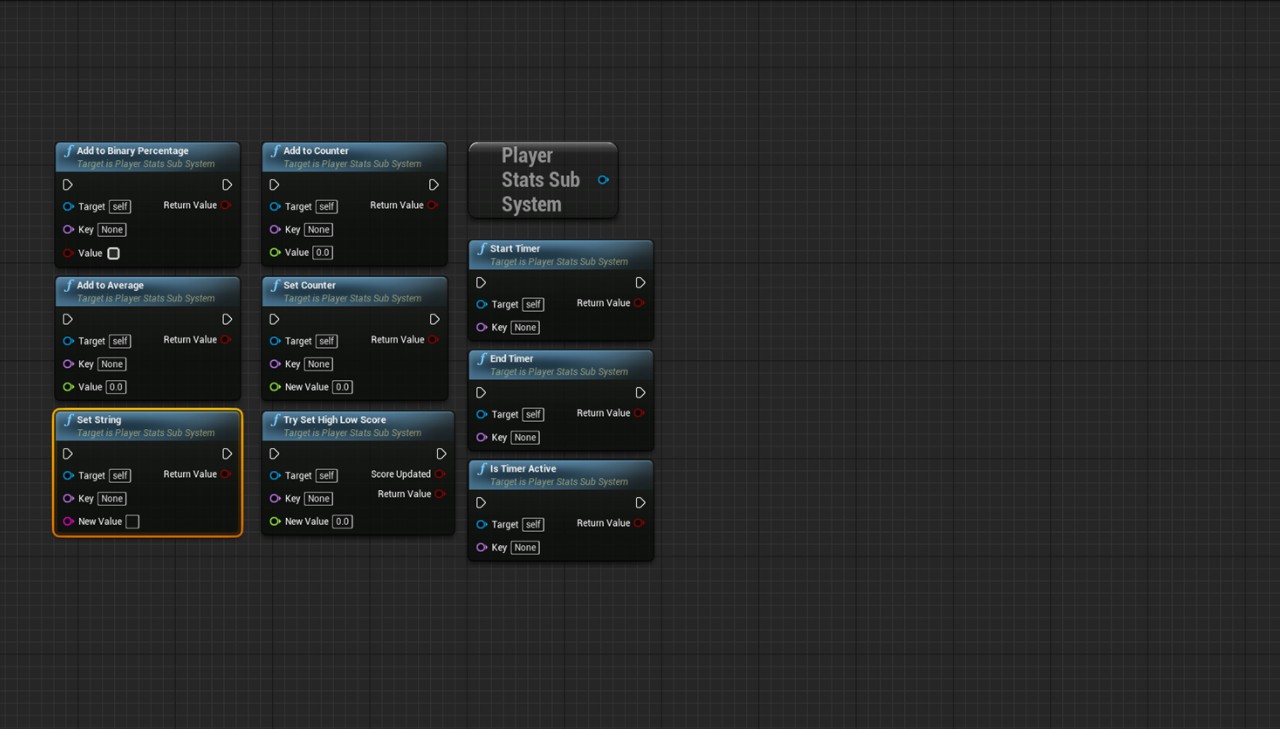Click the output execution pin on Add to Counter
The width and height of the screenshot is (1280, 729).
coord(434,185)
